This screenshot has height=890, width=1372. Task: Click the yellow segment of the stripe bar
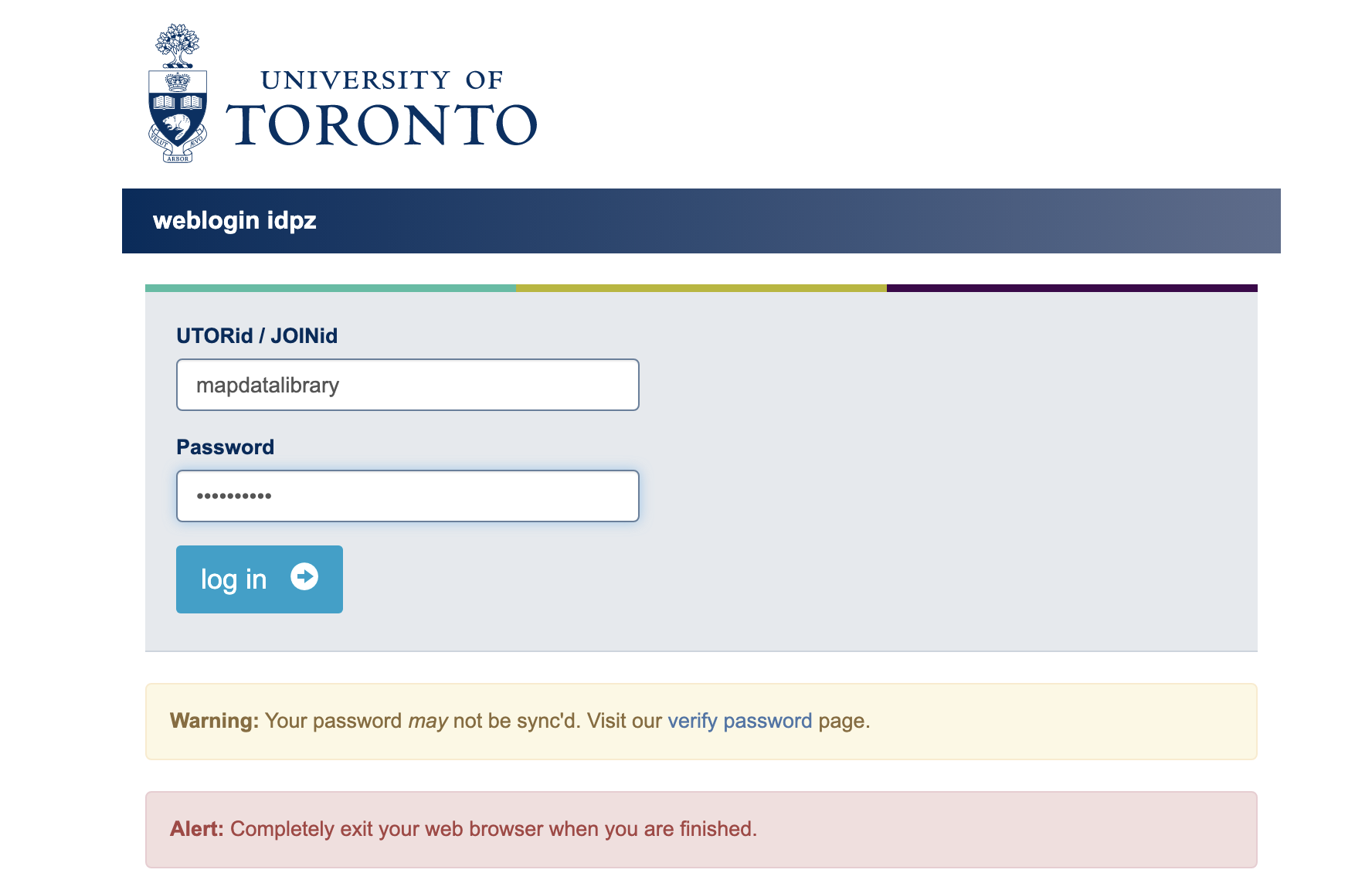pyautogui.click(x=699, y=287)
